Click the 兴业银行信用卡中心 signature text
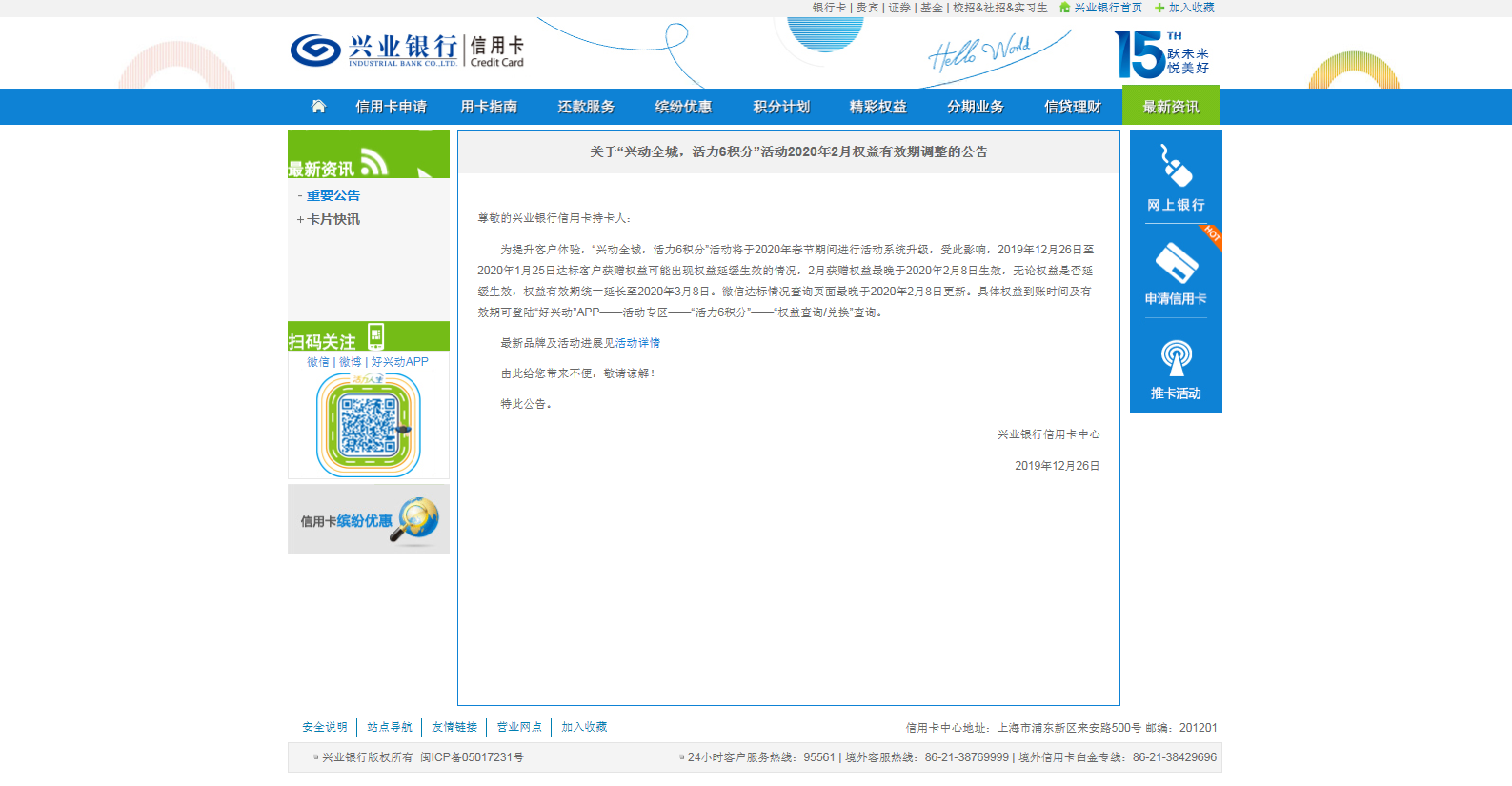Image resolution: width=1512 pixels, height=786 pixels. click(x=1049, y=434)
